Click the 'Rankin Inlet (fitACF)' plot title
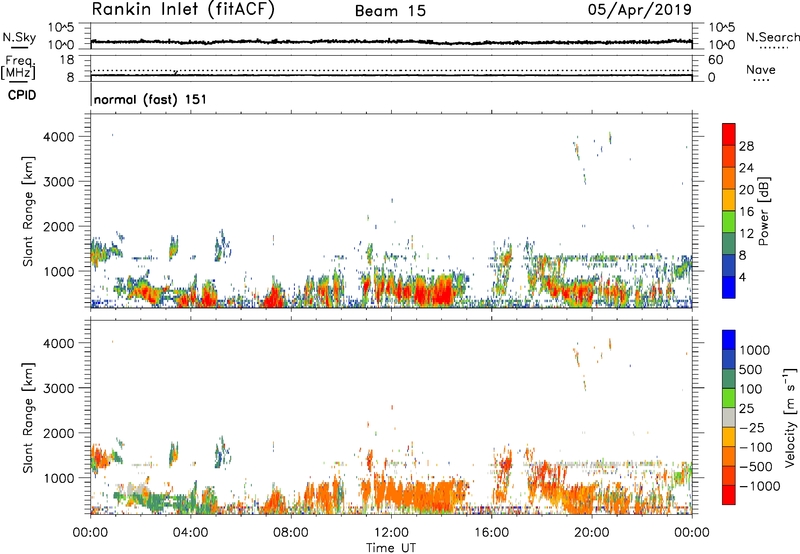 click(183, 10)
